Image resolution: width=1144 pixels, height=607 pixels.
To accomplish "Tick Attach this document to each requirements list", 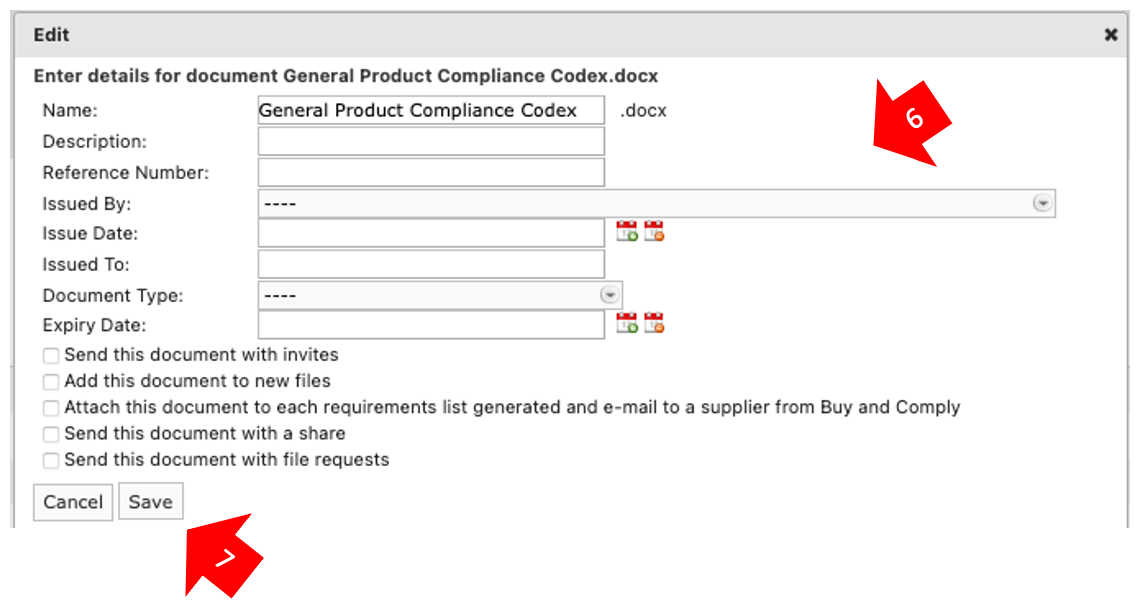I will 50,409.
